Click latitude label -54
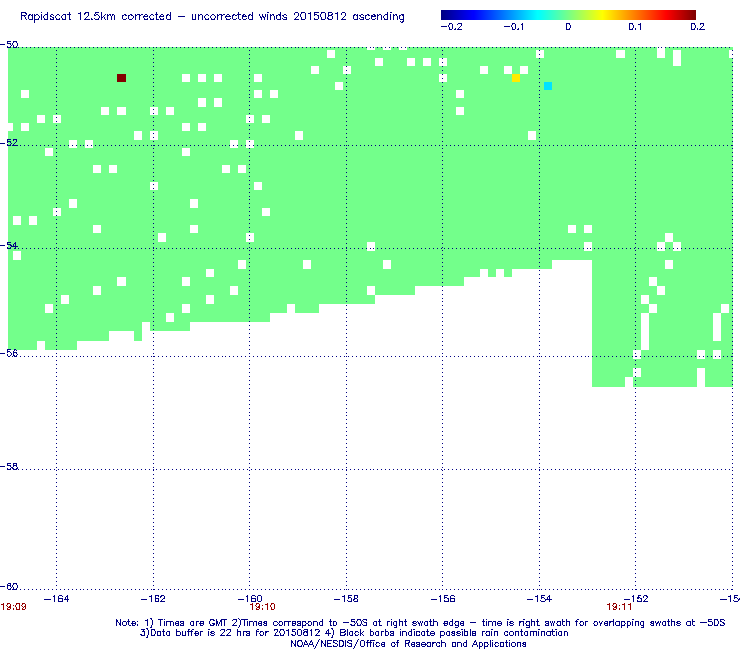This screenshot has width=740, height=650. coord(9,245)
